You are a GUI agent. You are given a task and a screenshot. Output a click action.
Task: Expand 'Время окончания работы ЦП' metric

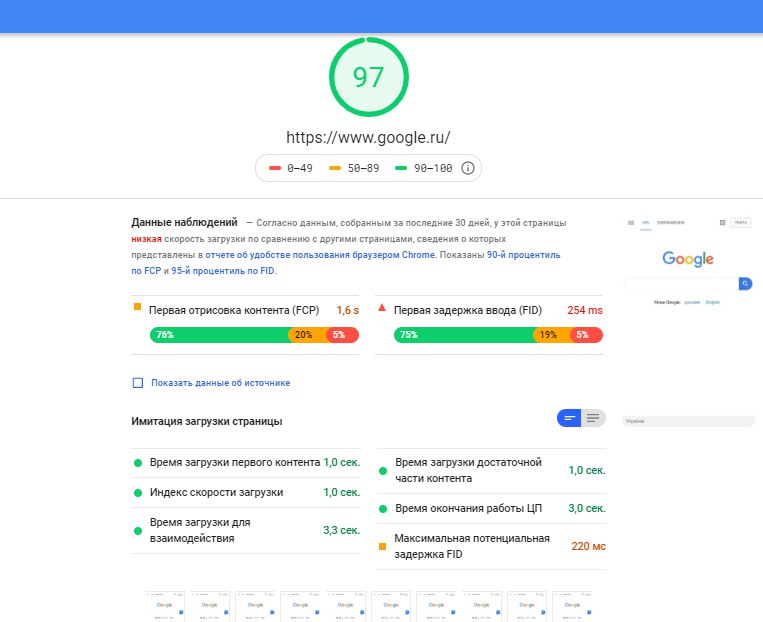491,509
